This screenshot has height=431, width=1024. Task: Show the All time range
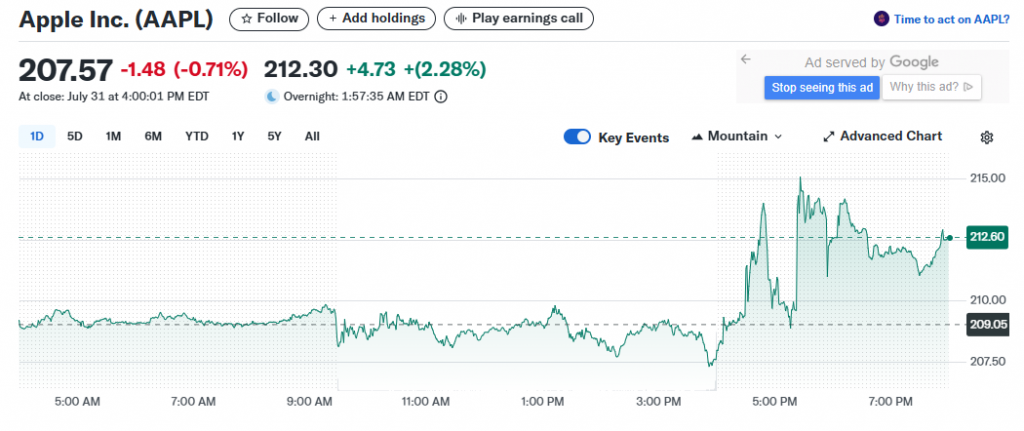pyautogui.click(x=312, y=136)
